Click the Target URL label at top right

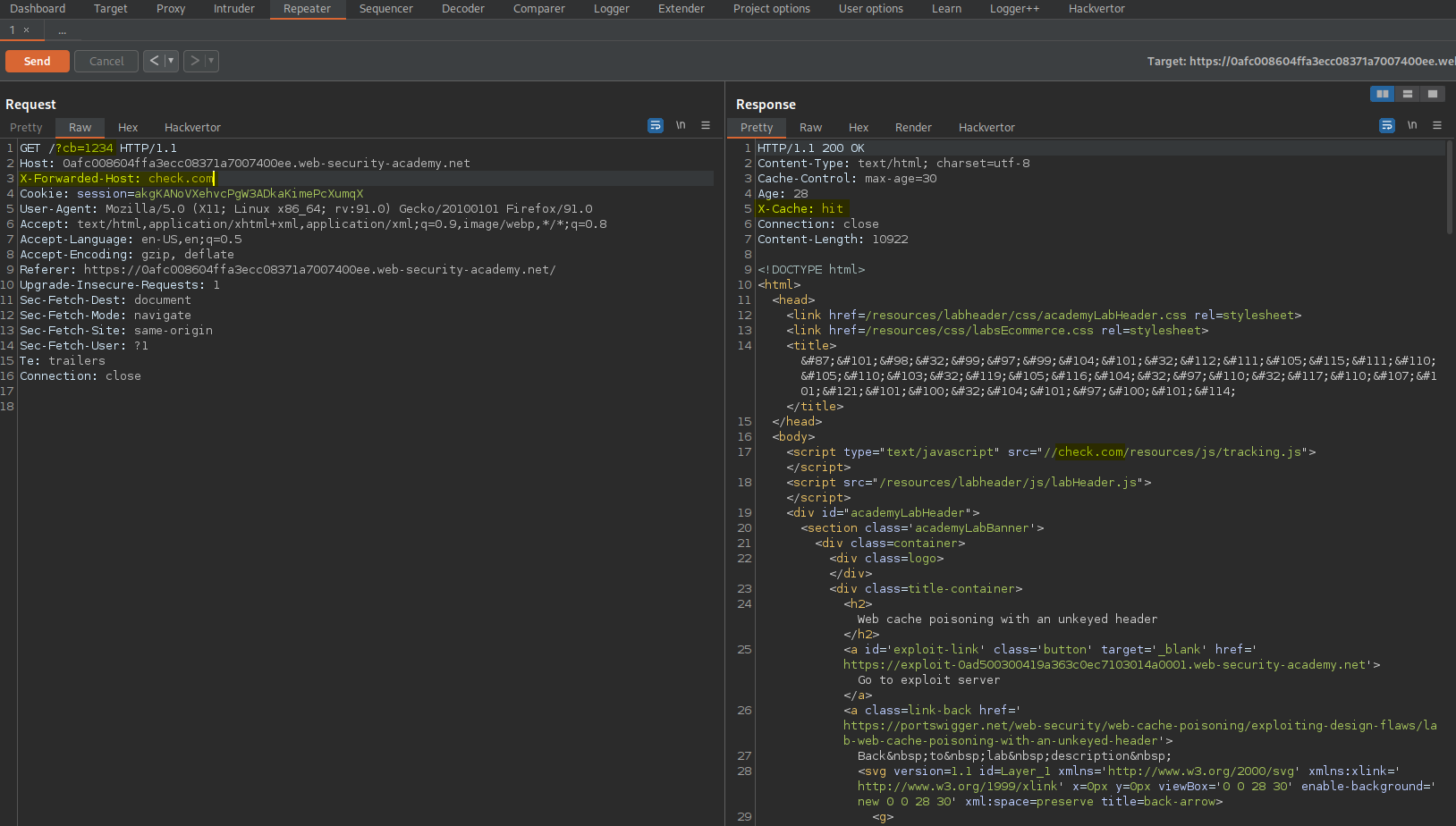click(1301, 62)
